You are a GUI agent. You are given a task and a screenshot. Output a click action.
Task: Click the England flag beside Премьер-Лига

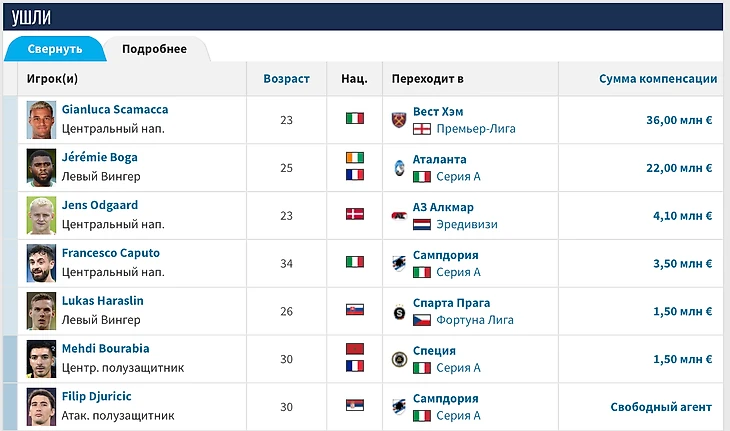pyautogui.click(x=422, y=129)
